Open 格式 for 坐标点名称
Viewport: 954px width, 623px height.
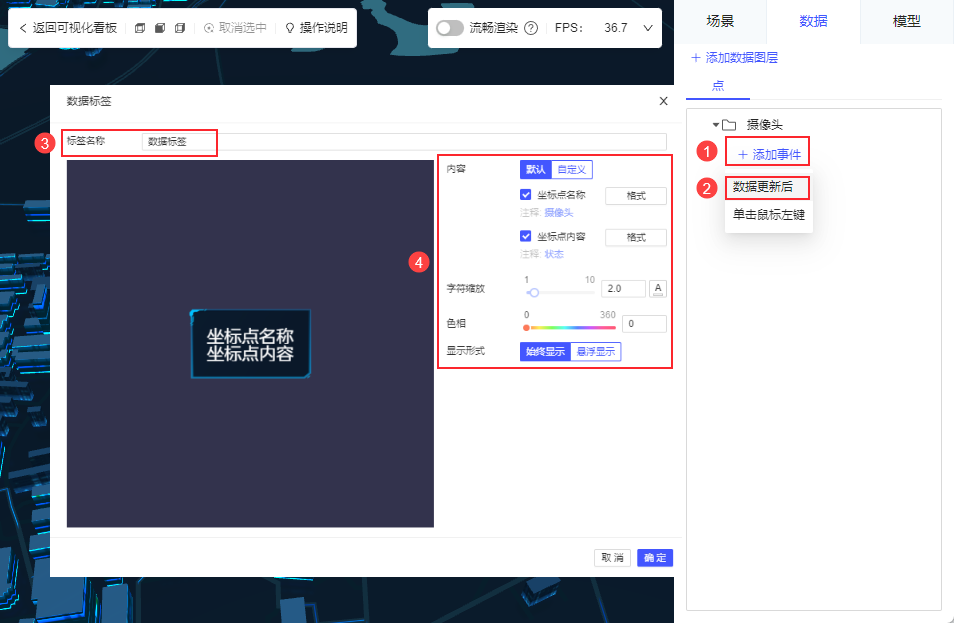(x=636, y=195)
